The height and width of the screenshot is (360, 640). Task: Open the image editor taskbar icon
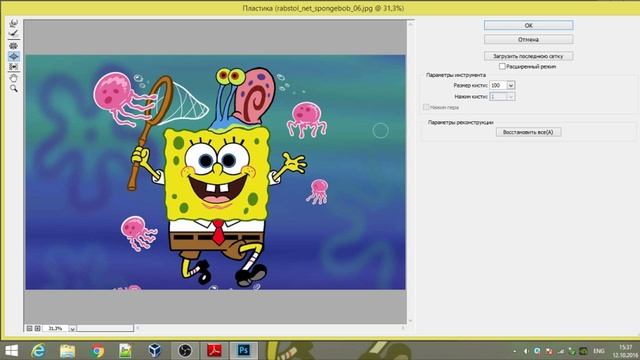[126, 351]
